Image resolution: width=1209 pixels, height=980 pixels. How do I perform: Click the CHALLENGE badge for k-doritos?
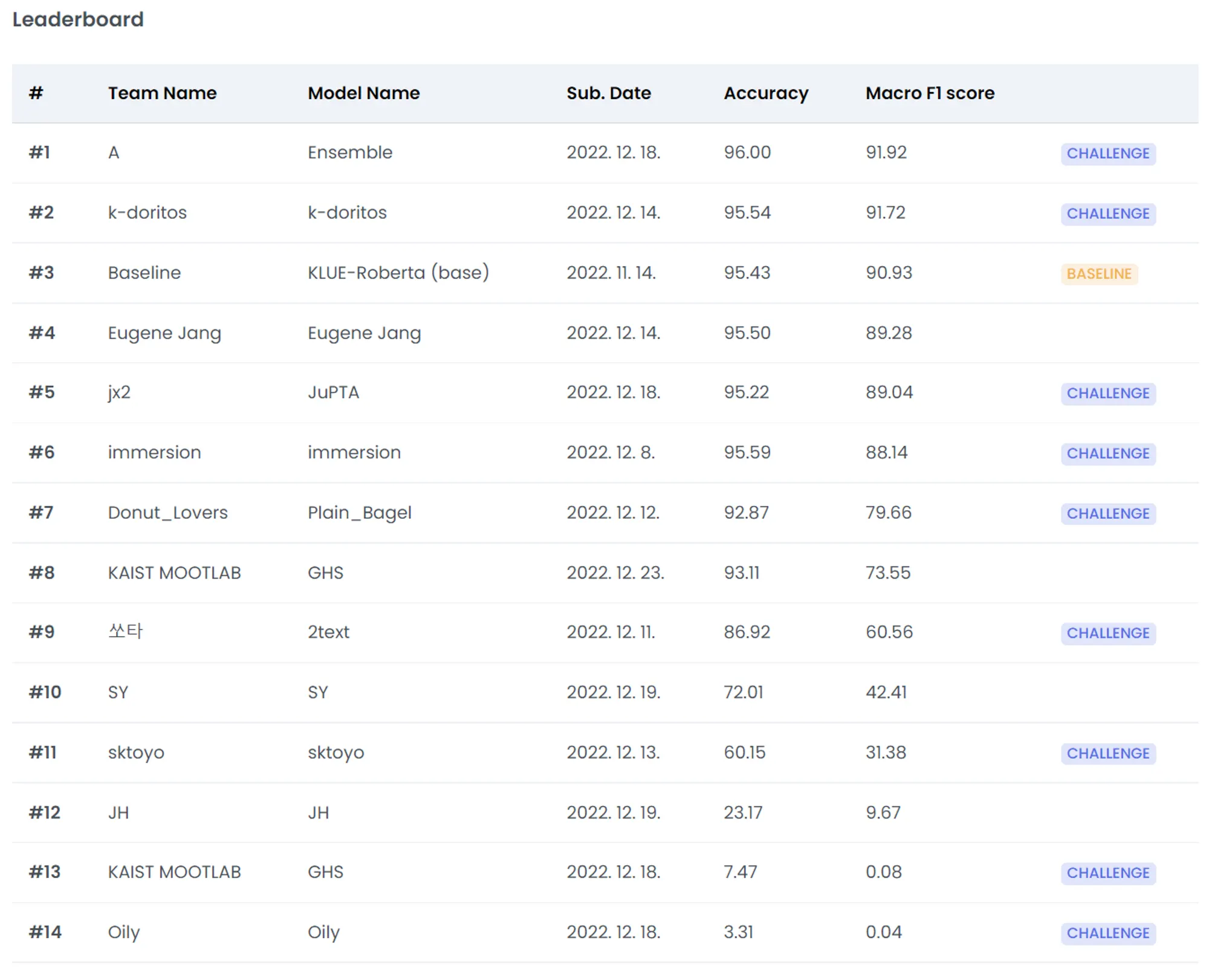coord(1107,213)
